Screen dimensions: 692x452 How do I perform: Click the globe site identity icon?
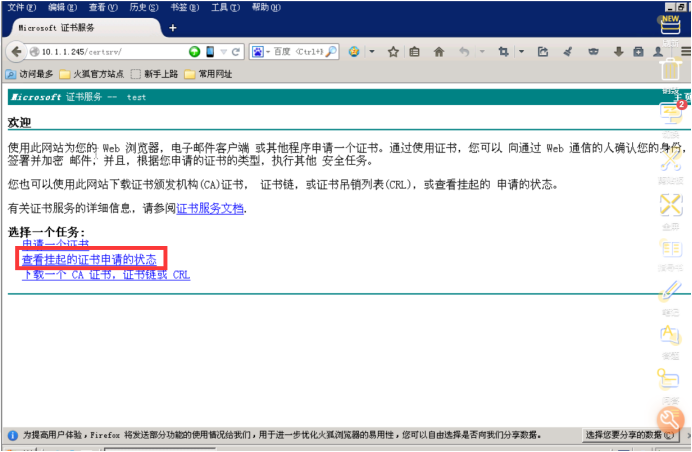[34, 52]
